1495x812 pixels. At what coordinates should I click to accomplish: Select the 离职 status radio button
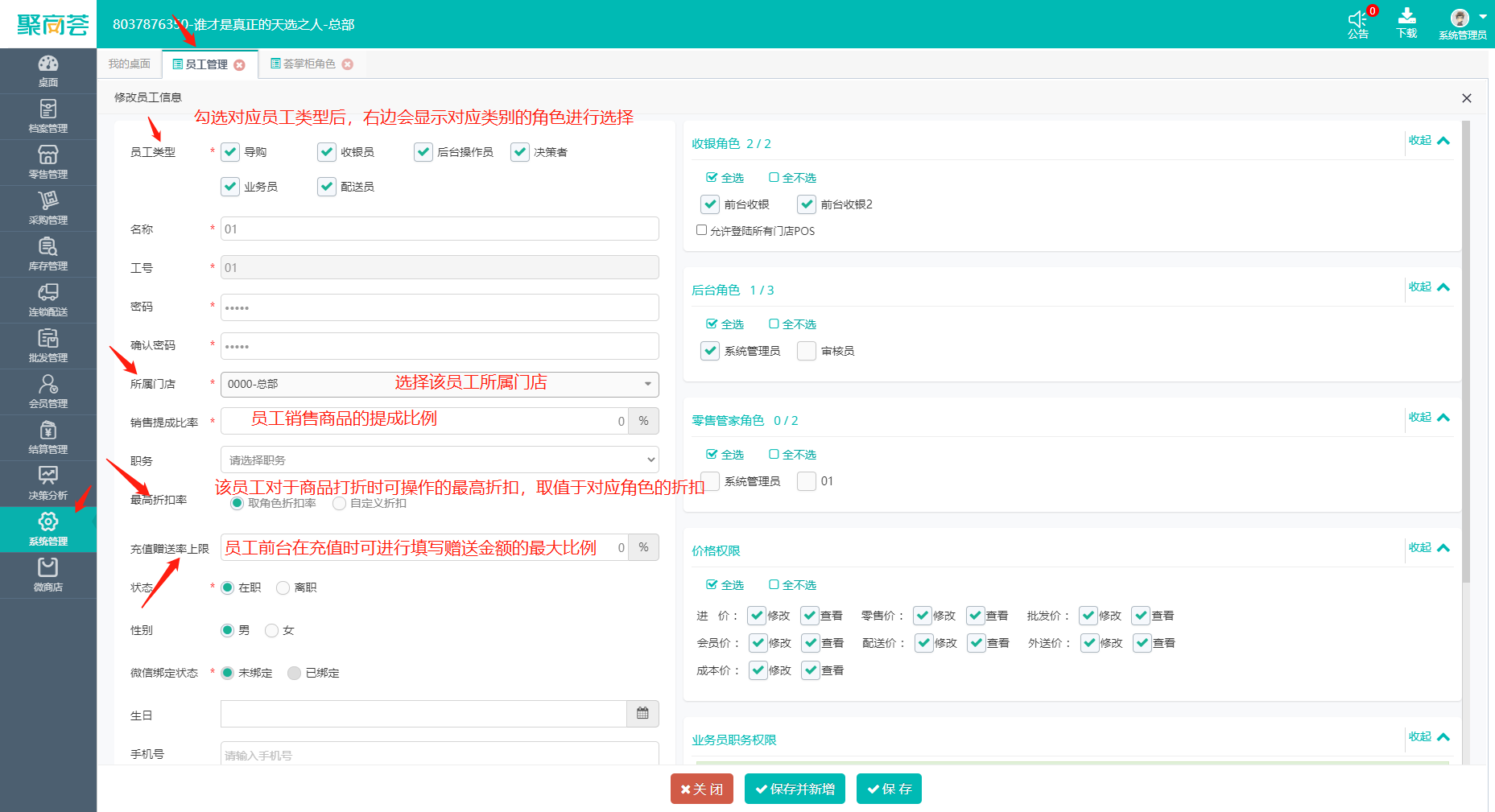pyautogui.click(x=283, y=587)
